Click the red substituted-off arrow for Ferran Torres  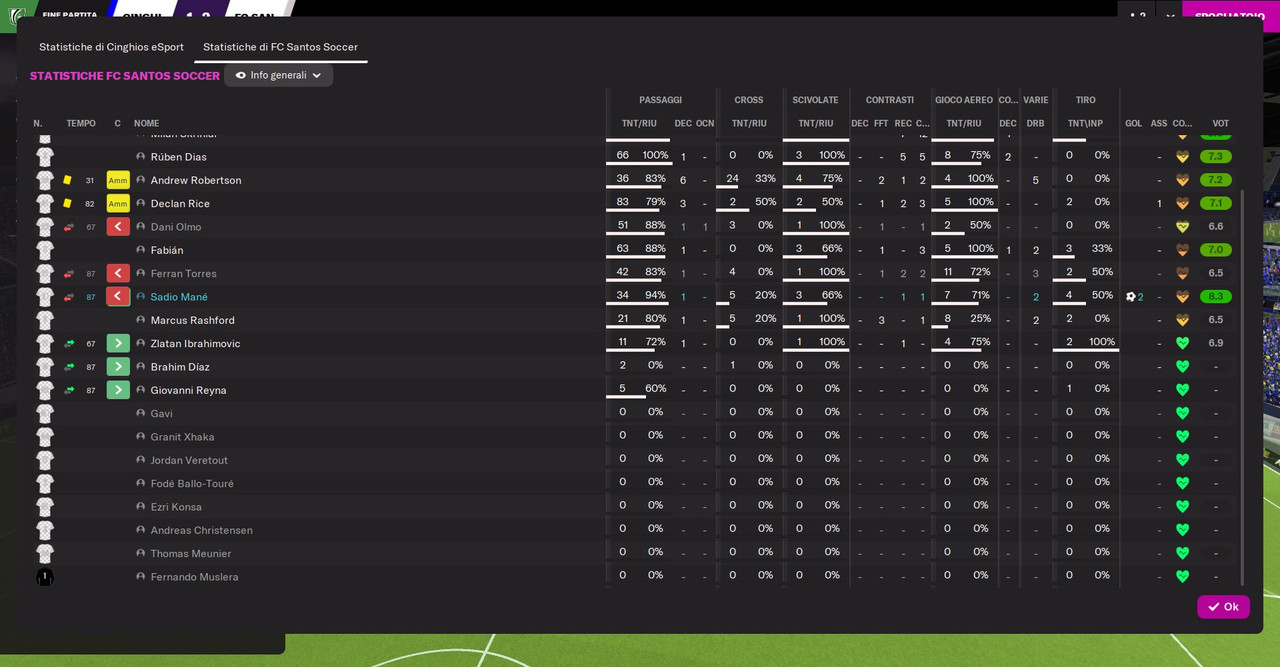118,273
